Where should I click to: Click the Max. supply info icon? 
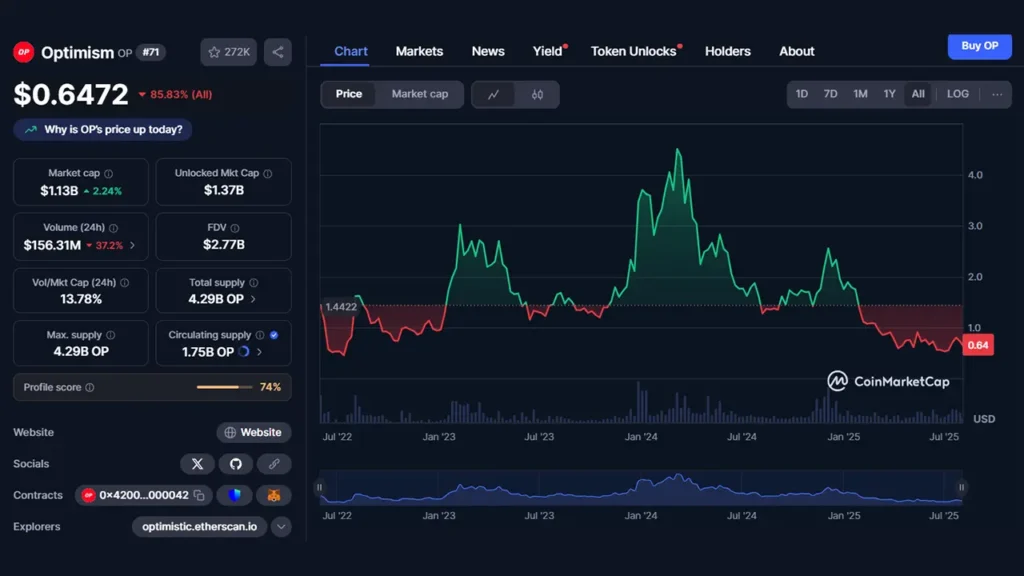[110, 335]
